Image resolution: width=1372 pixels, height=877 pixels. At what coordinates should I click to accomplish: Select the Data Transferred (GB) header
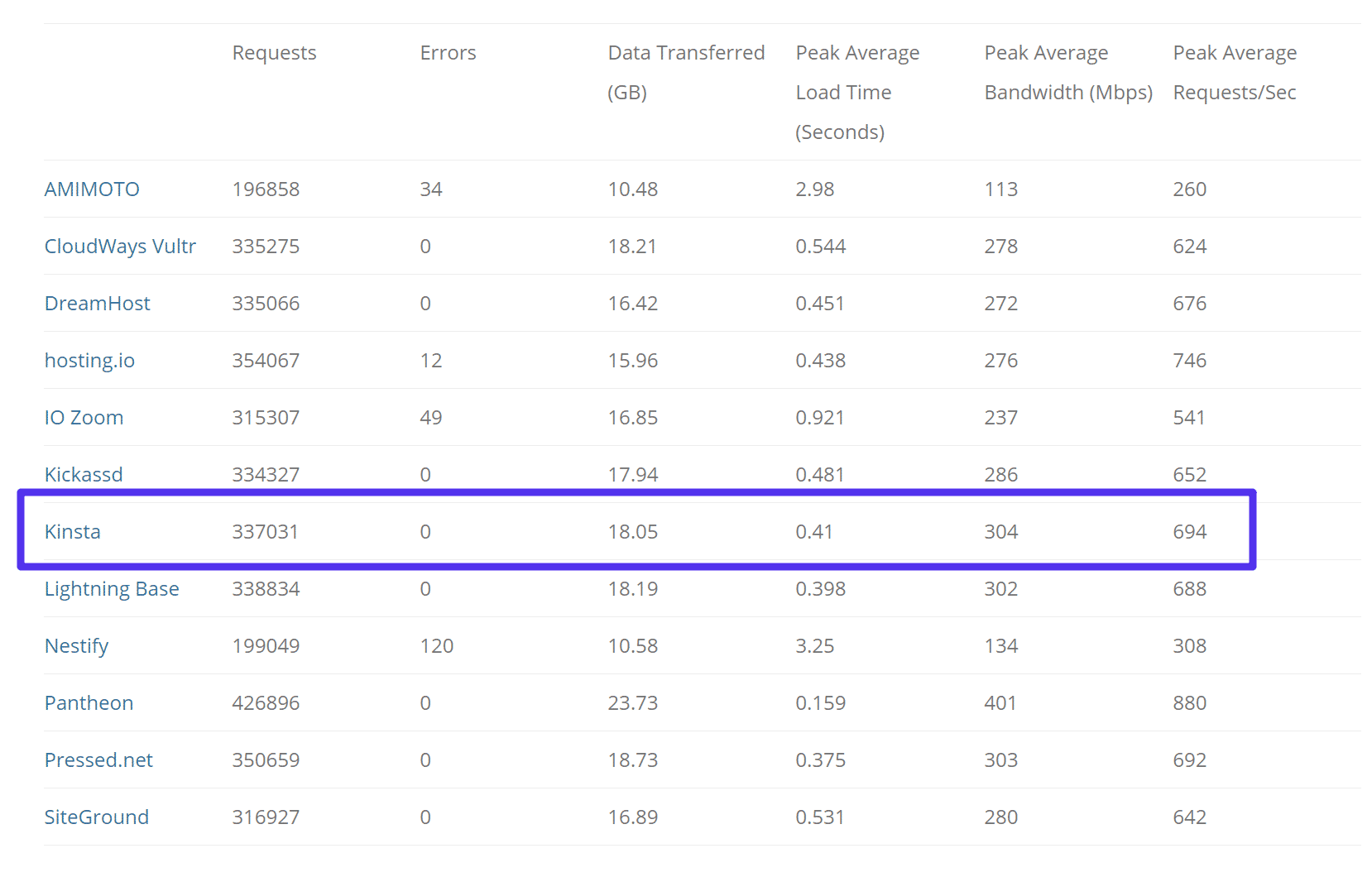click(x=686, y=72)
